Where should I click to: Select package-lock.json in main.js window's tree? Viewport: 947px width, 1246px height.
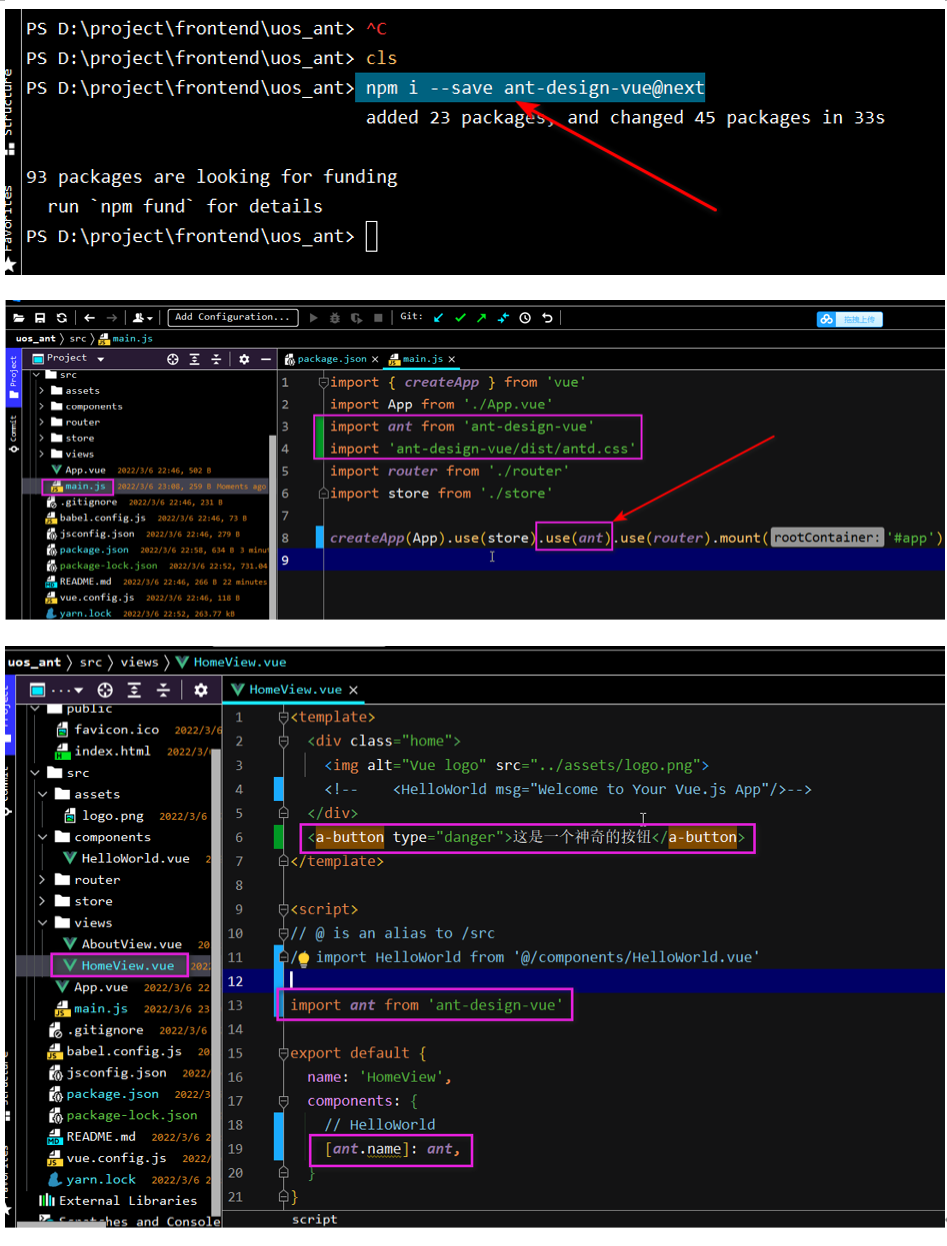tap(103, 565)
